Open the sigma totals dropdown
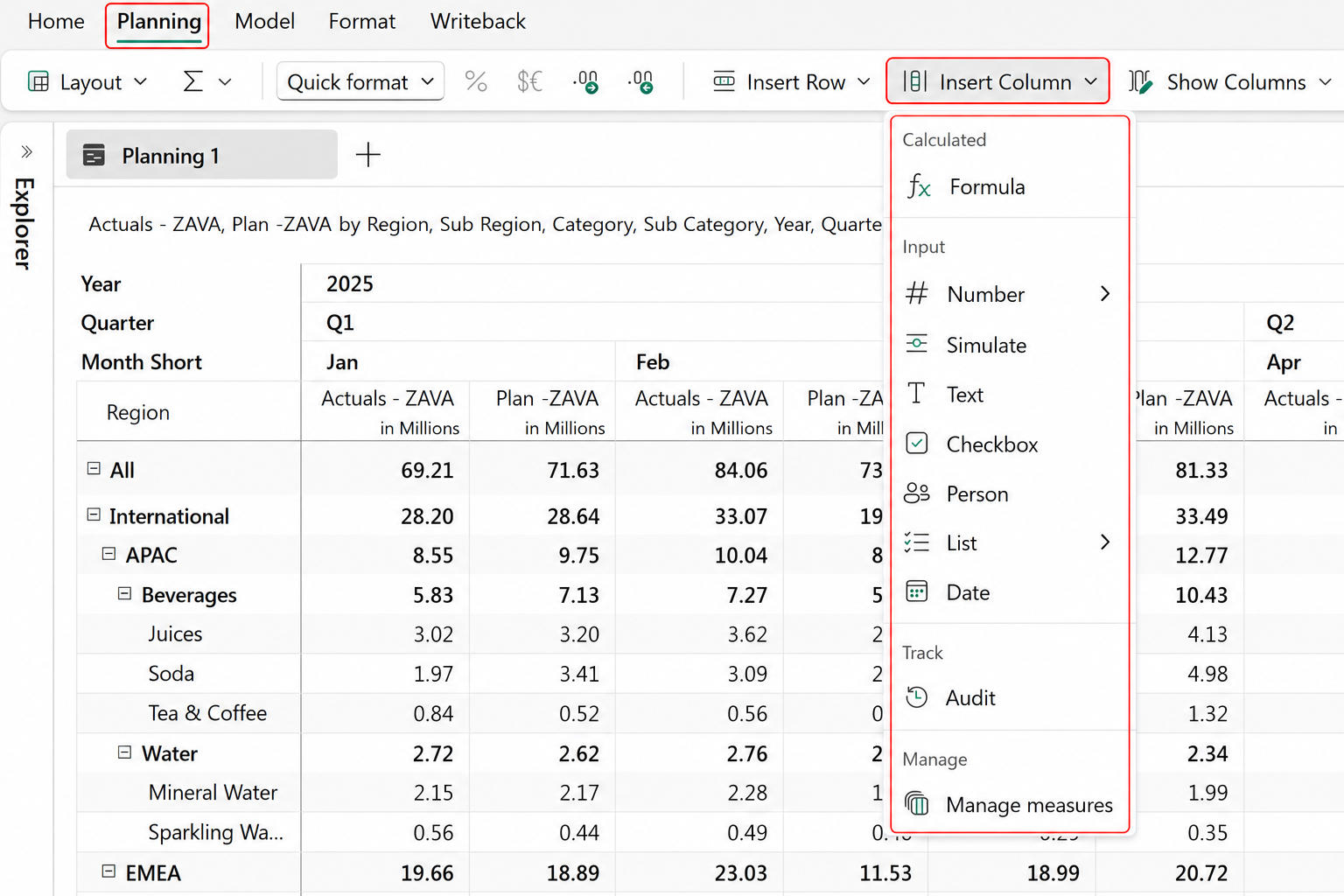The height and width of the screenshot is (896, 1344). [x=206, y=81]
